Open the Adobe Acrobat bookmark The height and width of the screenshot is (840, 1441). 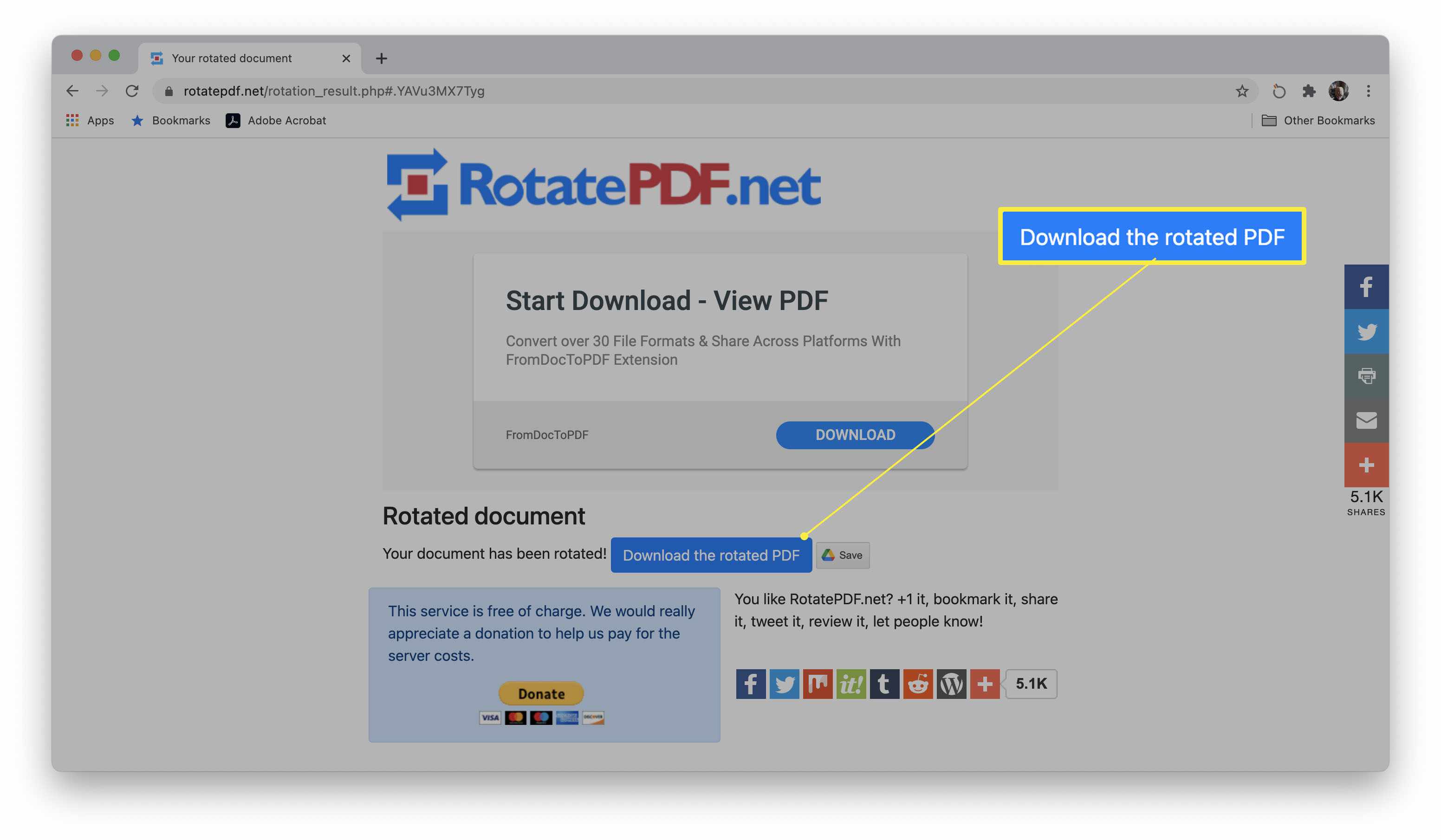click(x=276, y=121)
